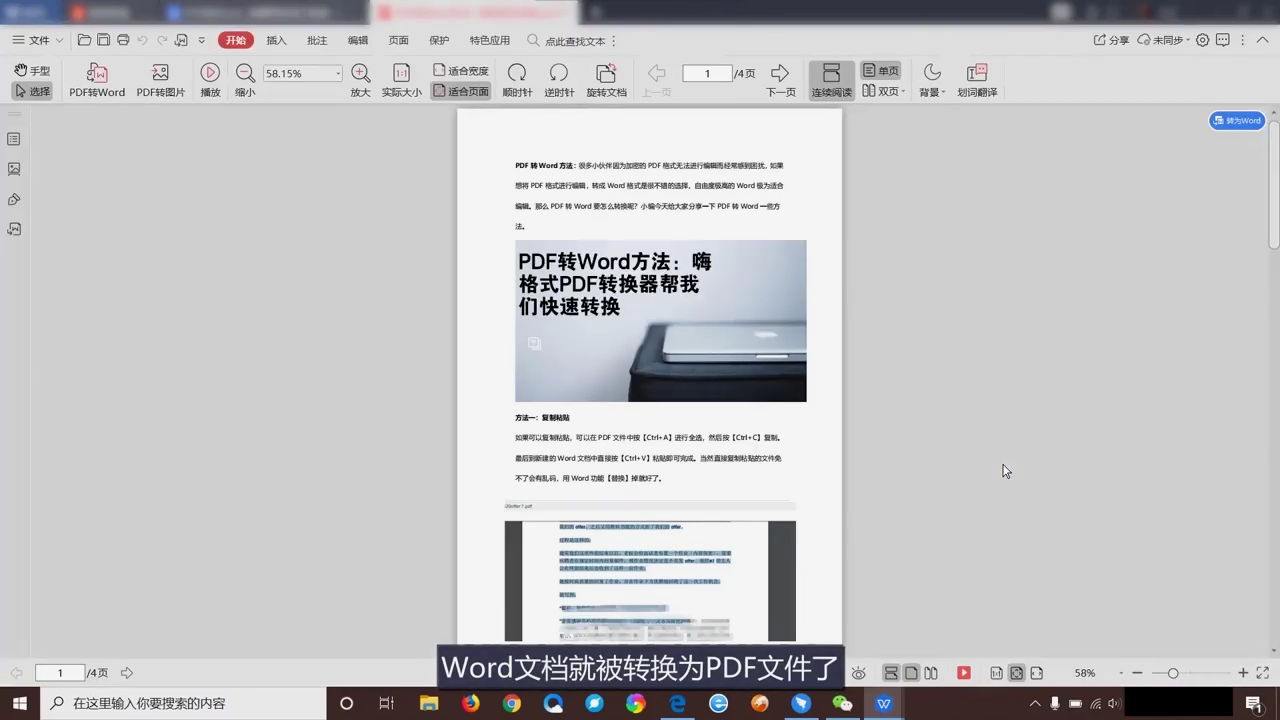Start slideshow with 播放 button
Screen dimensions: 1280x720
tap(210, 80)
